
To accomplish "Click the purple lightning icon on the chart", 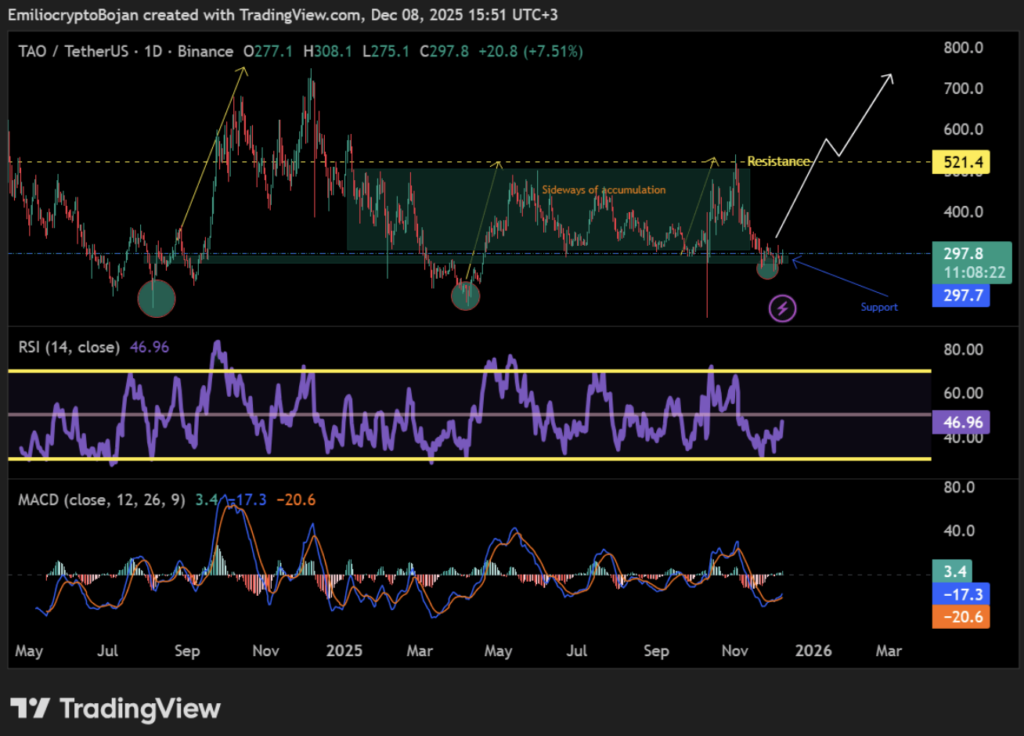I will click(x=783, y=307).
